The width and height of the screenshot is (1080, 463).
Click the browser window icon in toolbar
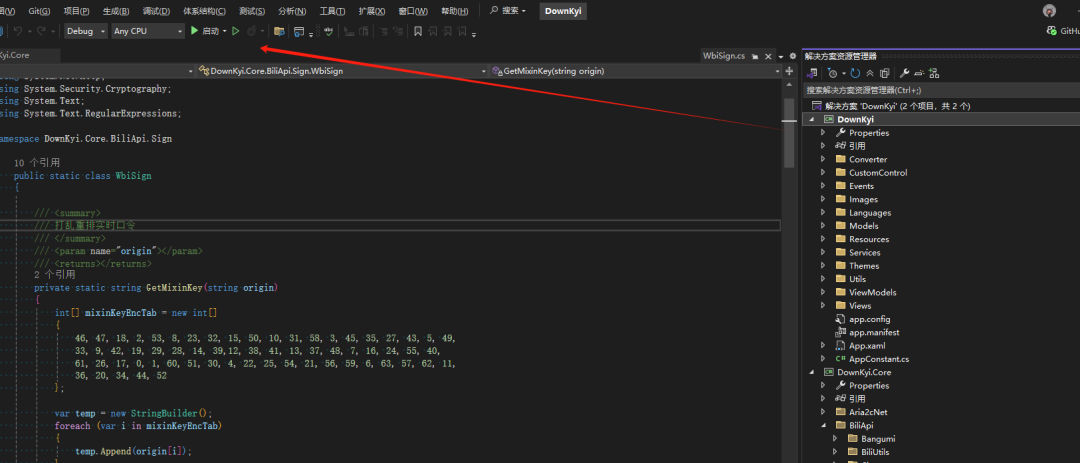point(299,31)
